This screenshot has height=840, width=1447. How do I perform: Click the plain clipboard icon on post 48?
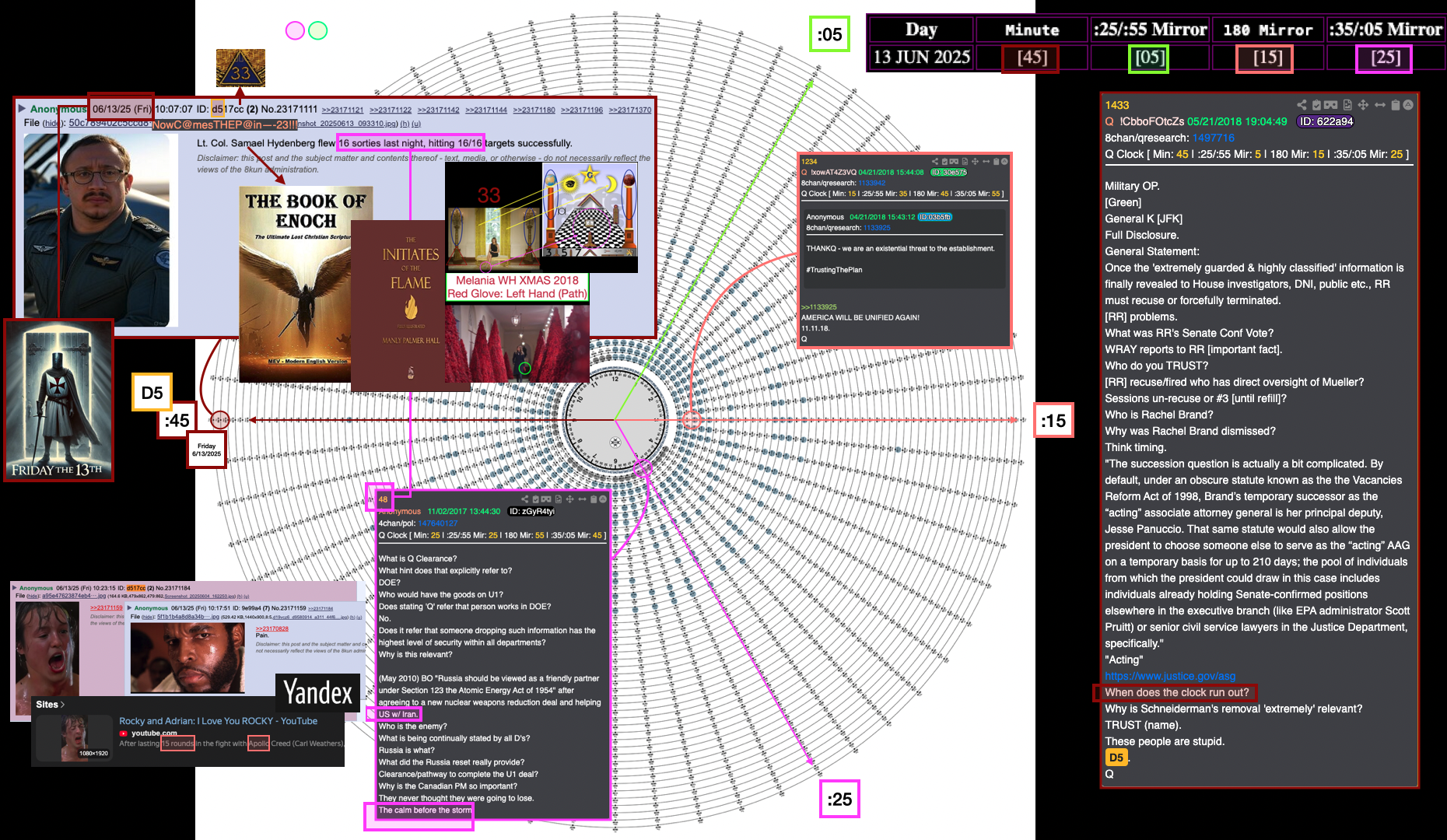click(594, 499)
